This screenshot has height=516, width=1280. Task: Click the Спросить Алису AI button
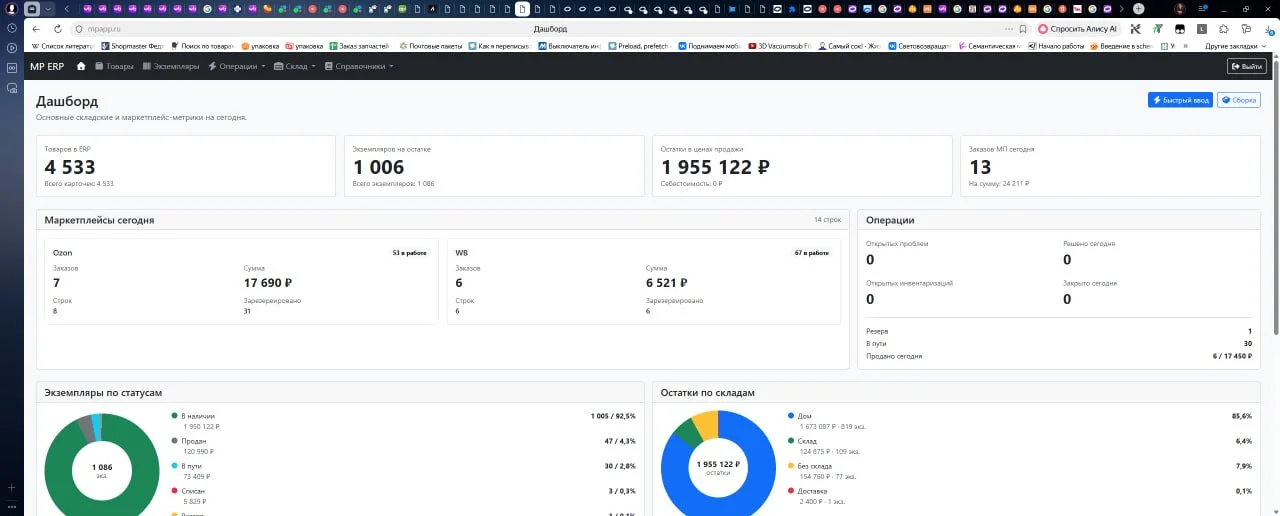[x=1078, y=29]
